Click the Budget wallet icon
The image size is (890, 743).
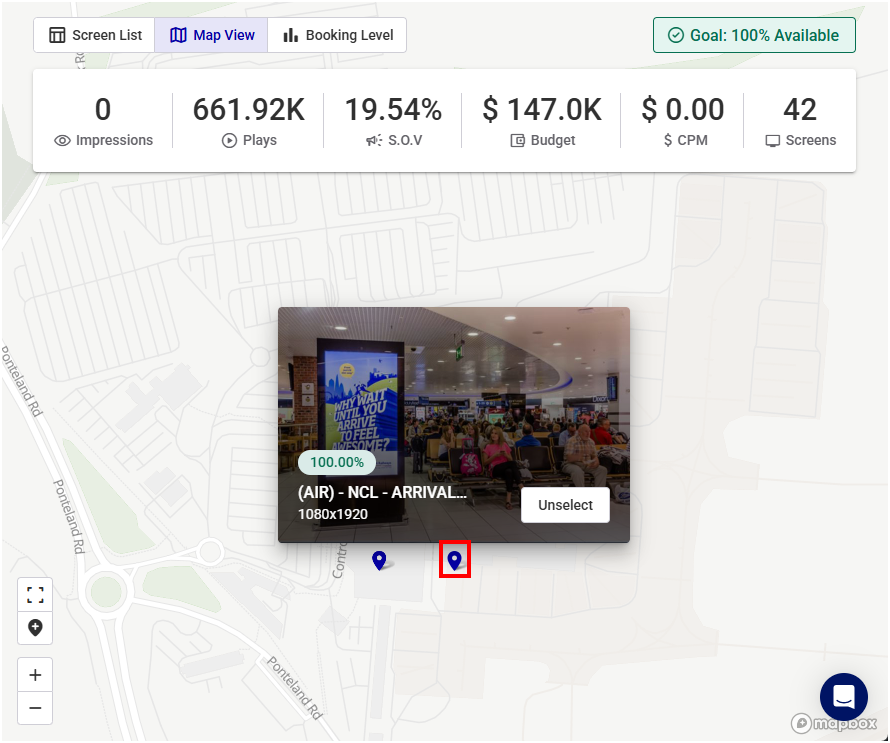tap(517, 141)
